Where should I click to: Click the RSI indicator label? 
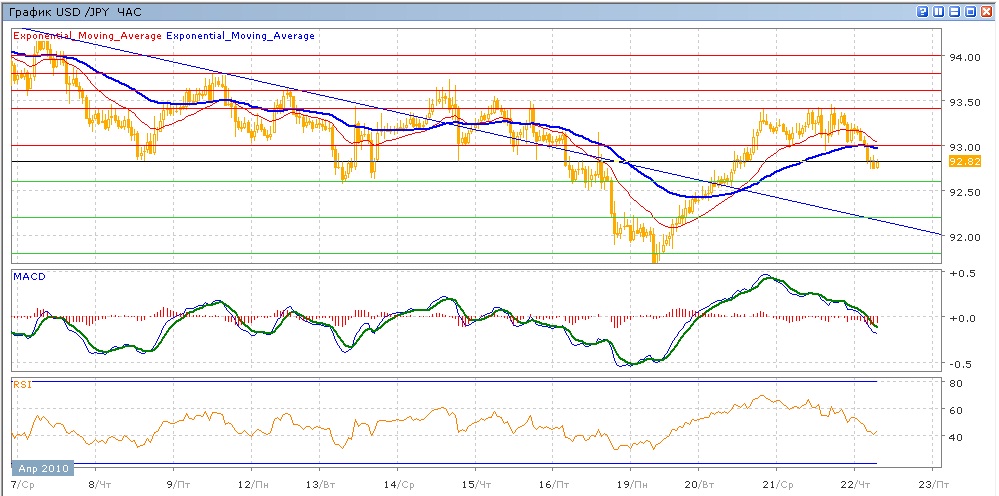20,383
